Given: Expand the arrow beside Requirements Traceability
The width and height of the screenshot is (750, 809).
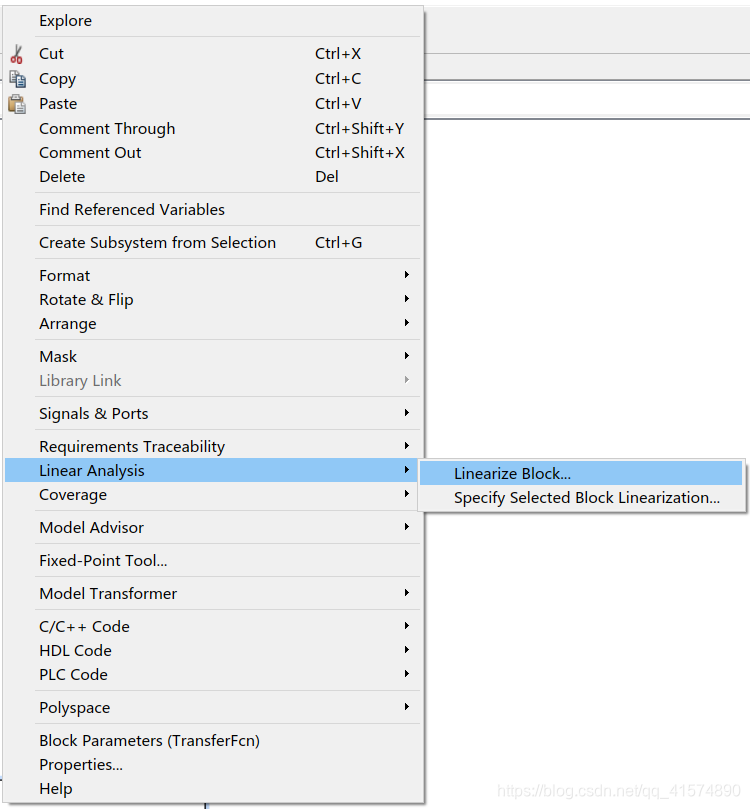Looking at the screenshot, I should point(407,446).
